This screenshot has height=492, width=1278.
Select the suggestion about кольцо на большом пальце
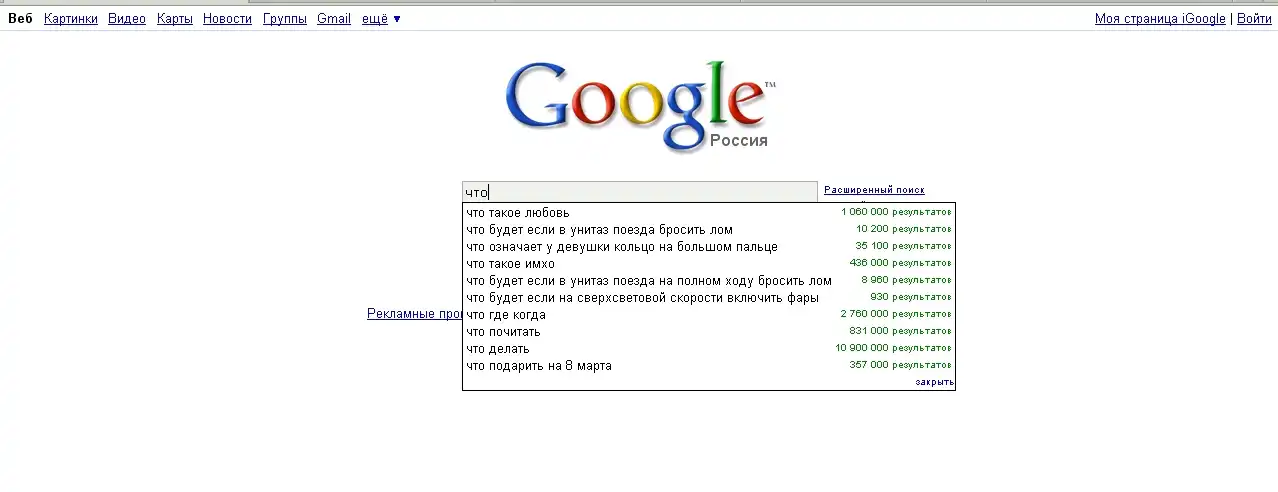[x=621, y=246]
